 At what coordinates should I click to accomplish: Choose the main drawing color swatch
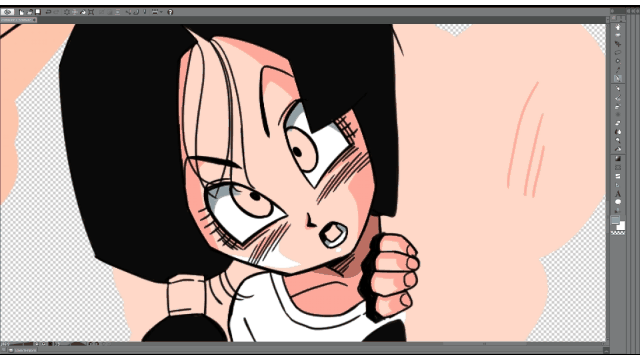615,220
